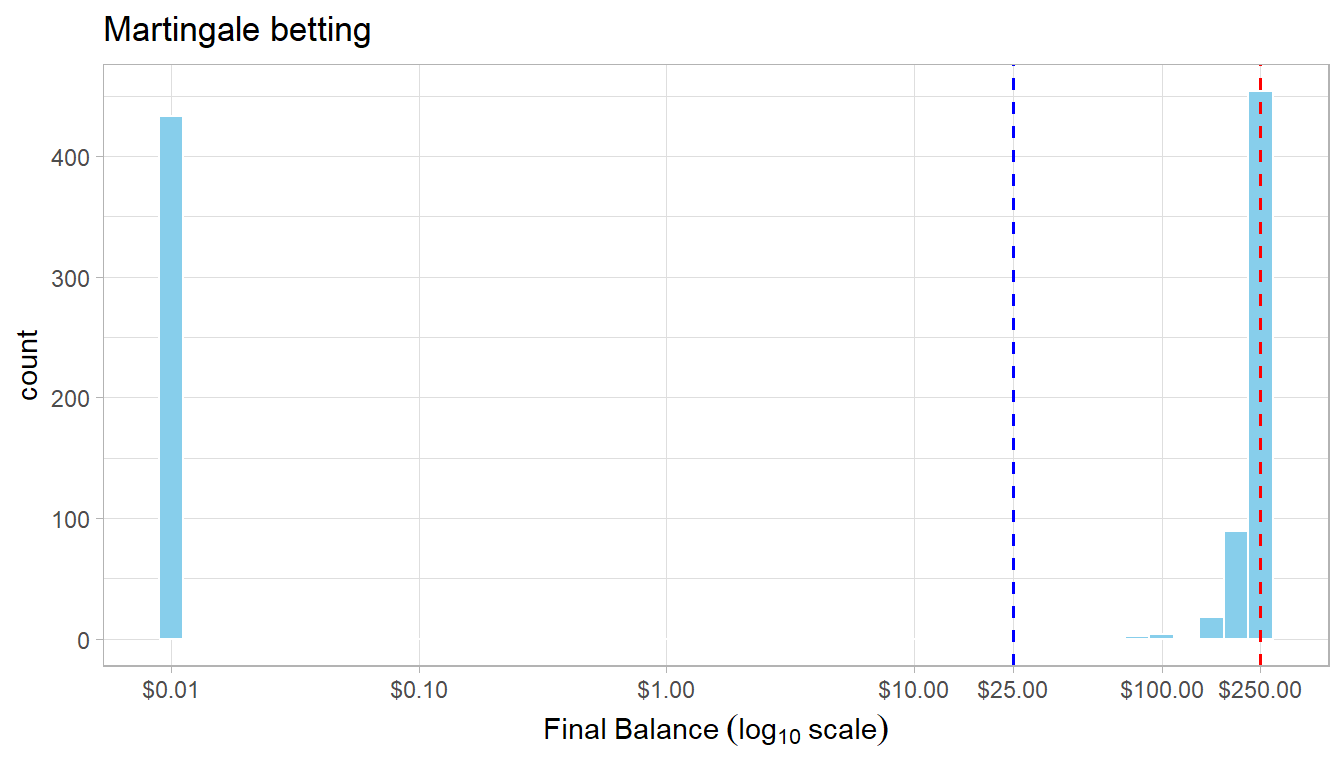The width and height of the screenshot is (1344, 768).
Task: Select the bar about 90 counts tall
Action: (1236, 585)
